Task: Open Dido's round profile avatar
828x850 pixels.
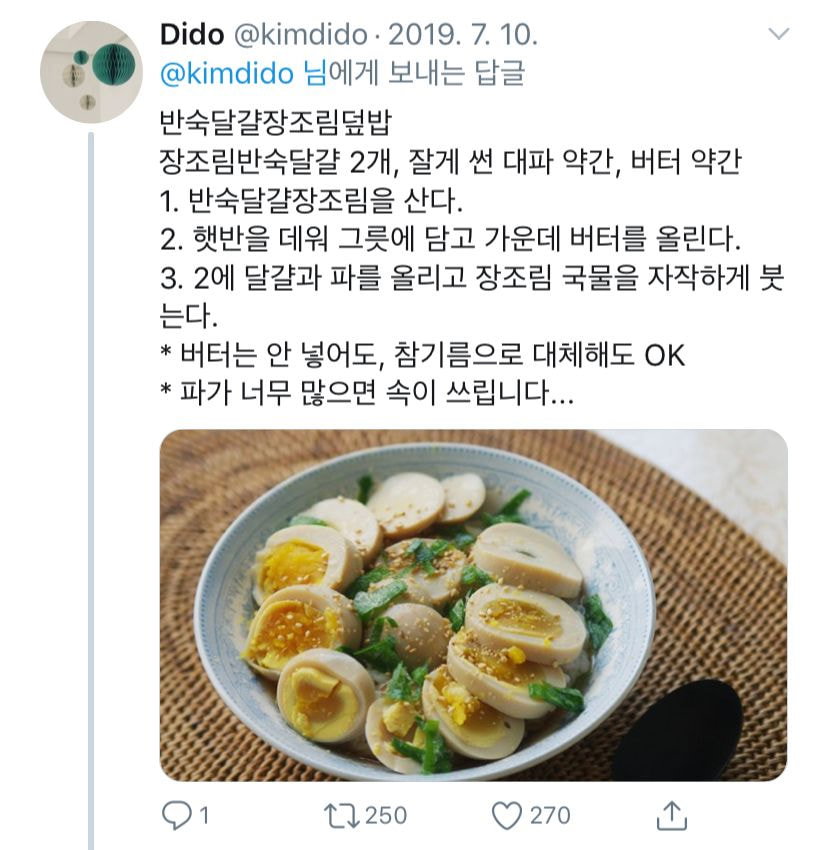Action: (x=91, y=72)
